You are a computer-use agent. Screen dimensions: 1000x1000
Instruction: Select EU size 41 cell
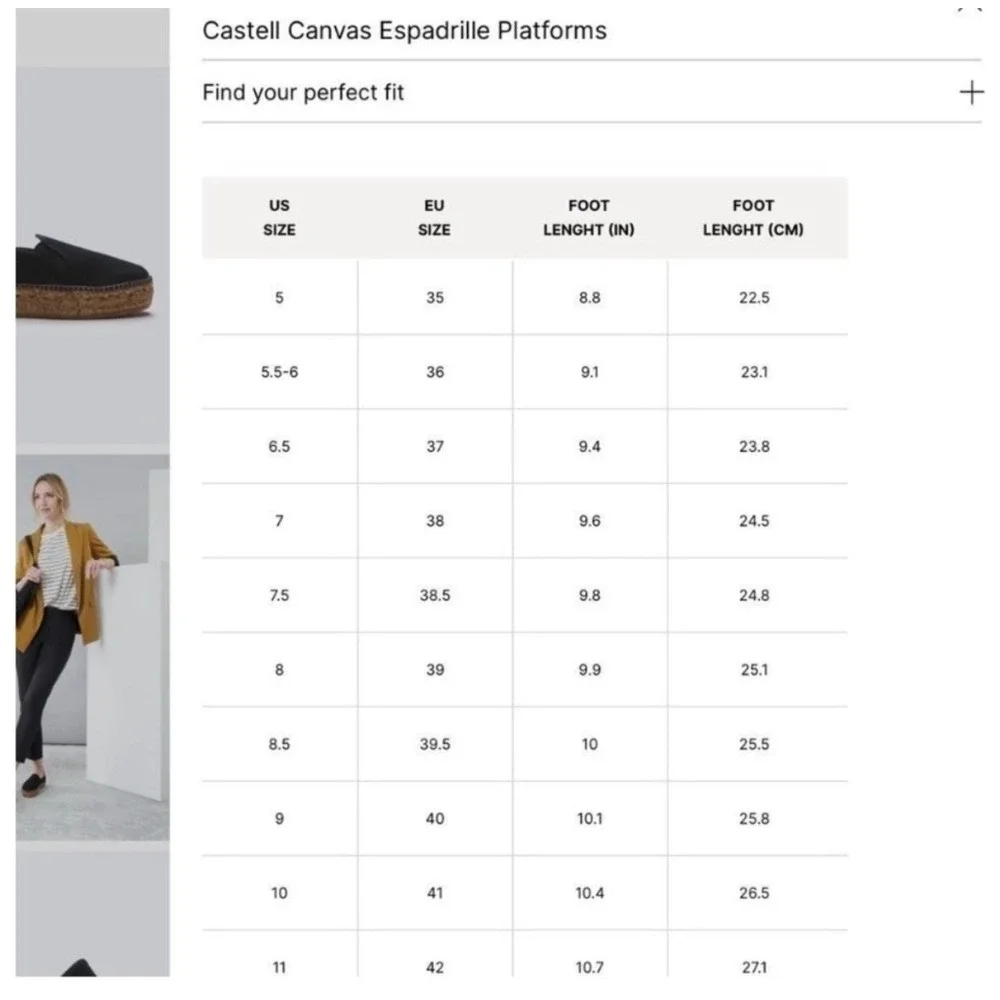tap(435, 893)
